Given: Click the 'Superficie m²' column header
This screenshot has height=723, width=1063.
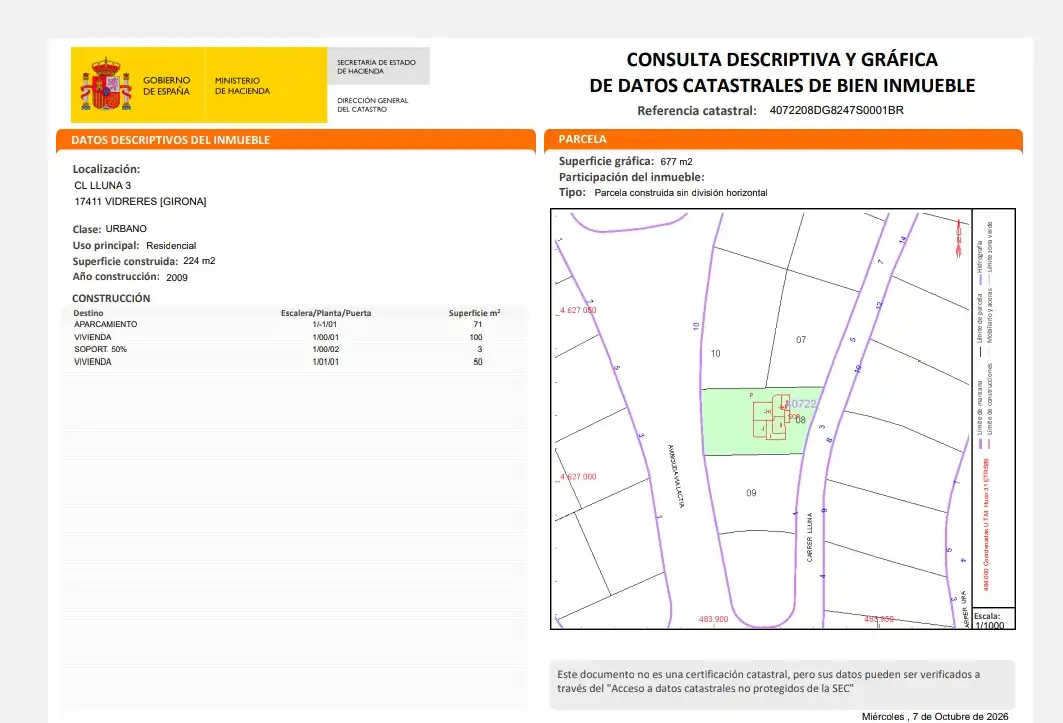Looking at the screenshot, I should pos(475,313).
